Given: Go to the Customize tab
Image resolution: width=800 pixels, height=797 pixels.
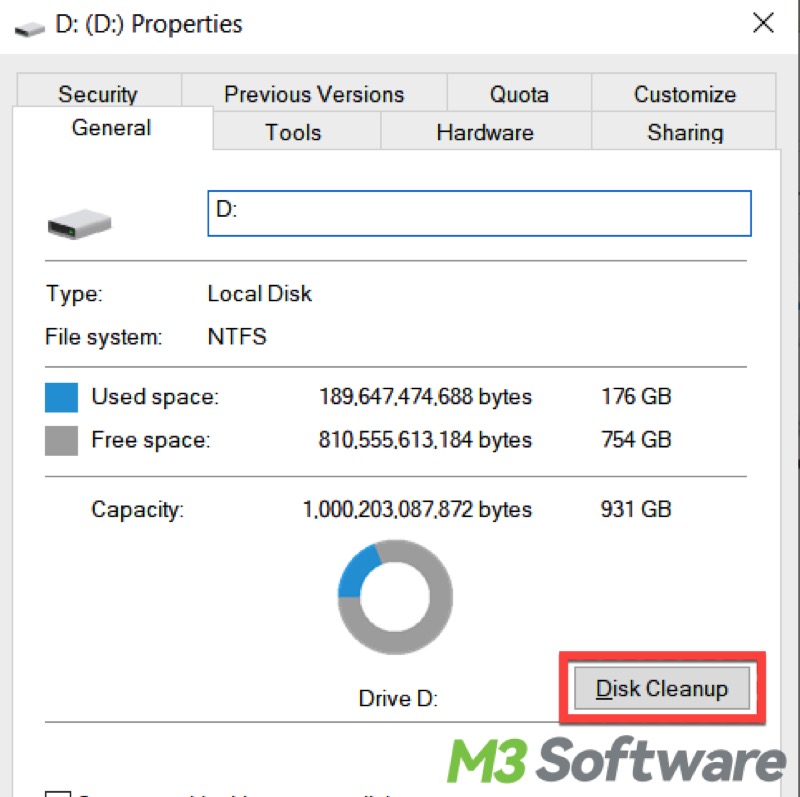Looking at the screenshot, I should 684,93.
